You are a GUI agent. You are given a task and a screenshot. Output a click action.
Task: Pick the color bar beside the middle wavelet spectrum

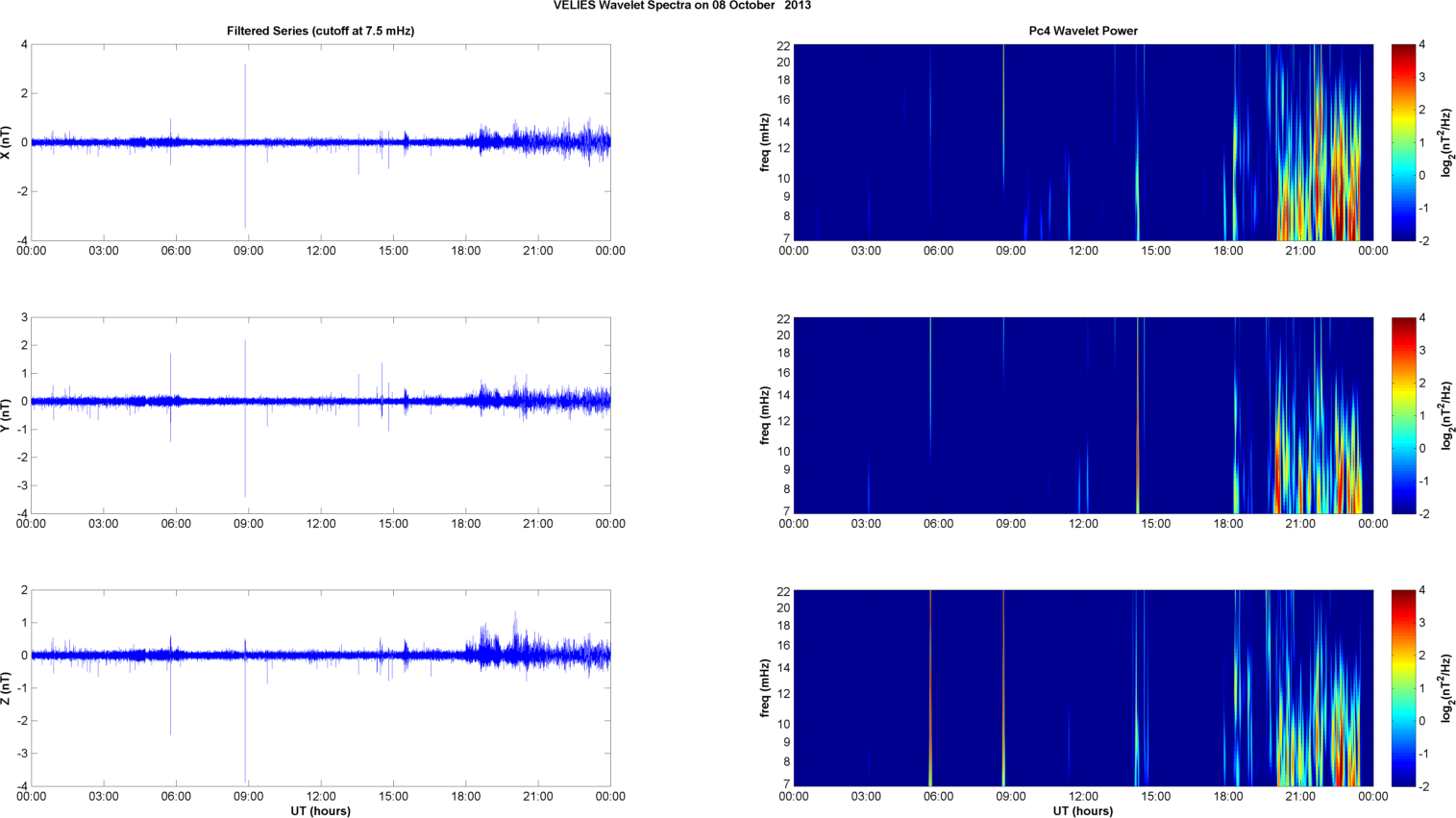pos(1403,415)
